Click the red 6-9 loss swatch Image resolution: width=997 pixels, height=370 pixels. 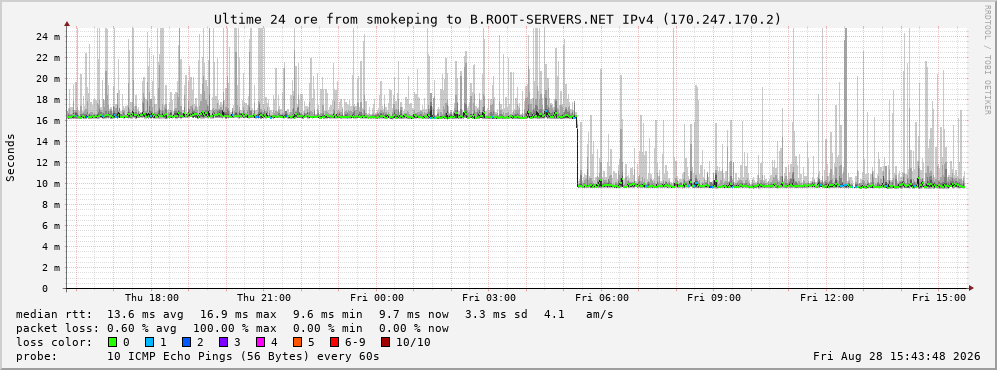coord(334,342)
